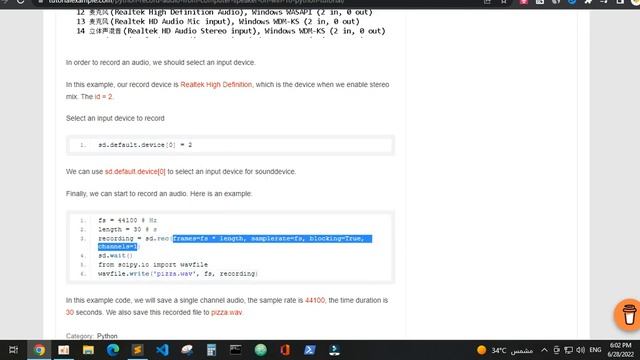
Task: Click the red 'id = 2' text
Action: (103, 96)
